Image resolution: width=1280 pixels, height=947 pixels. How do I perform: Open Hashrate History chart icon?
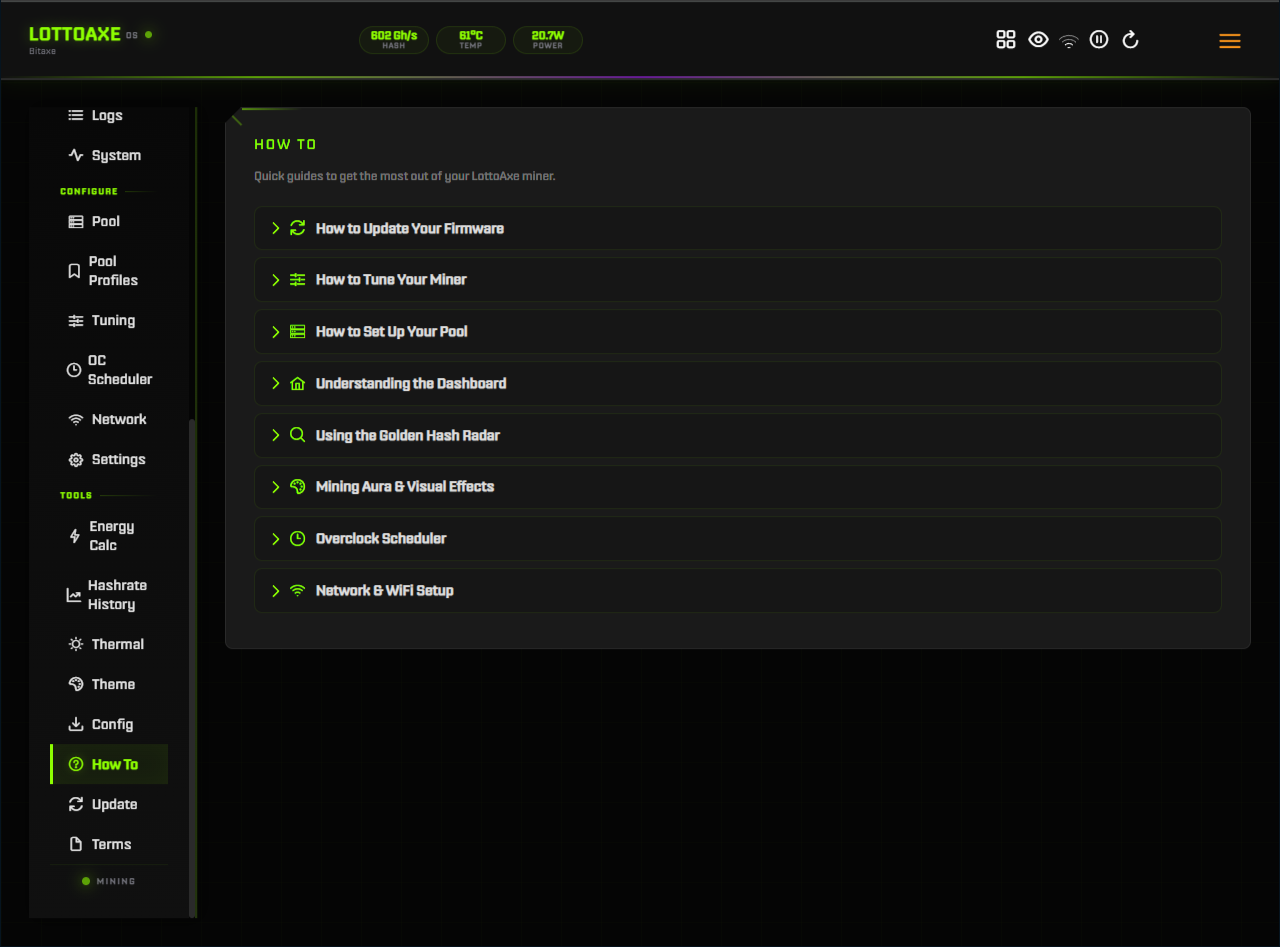tap(74, 595)
